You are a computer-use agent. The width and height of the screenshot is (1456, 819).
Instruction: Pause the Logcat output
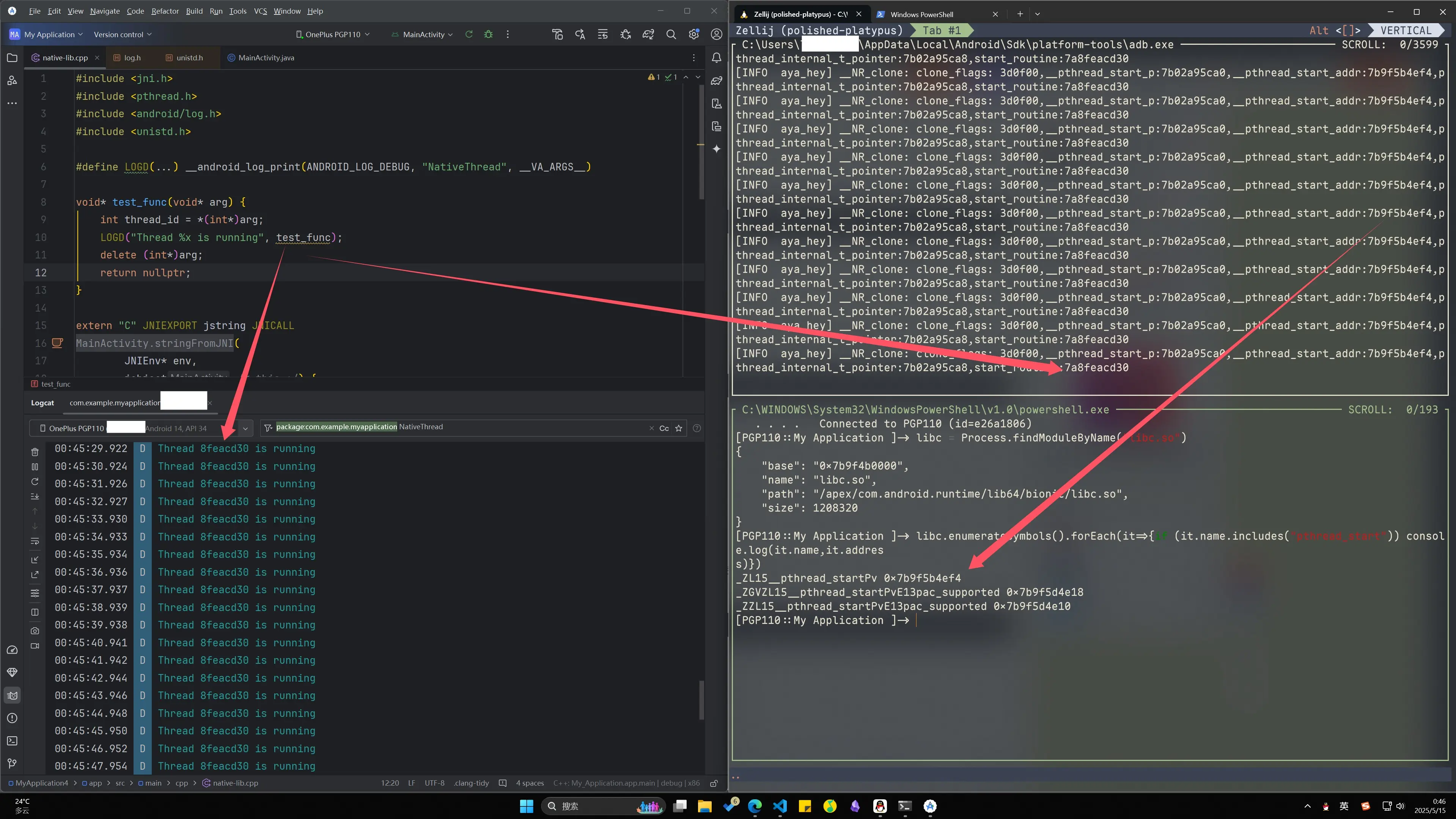point(35,467)
